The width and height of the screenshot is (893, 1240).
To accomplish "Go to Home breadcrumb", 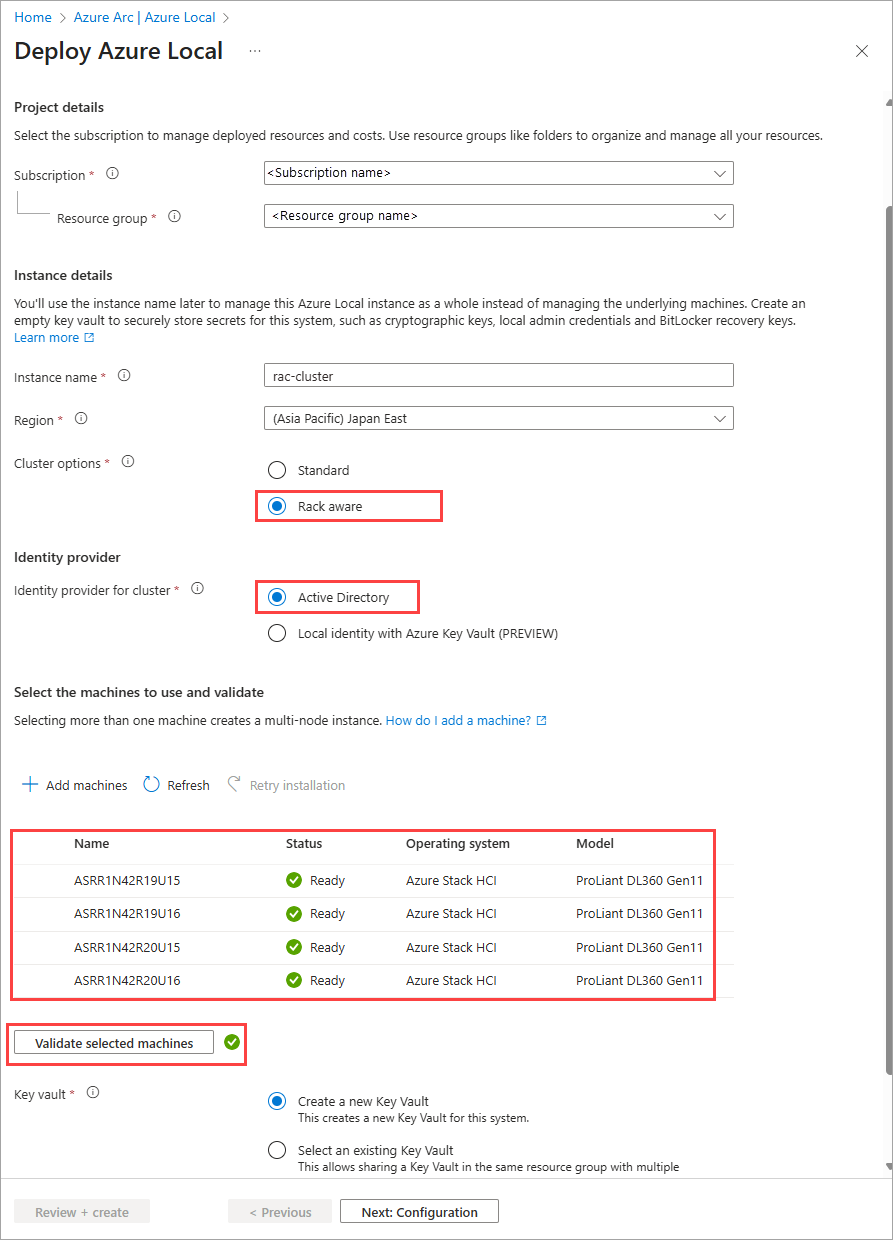I will click(33, 17).
